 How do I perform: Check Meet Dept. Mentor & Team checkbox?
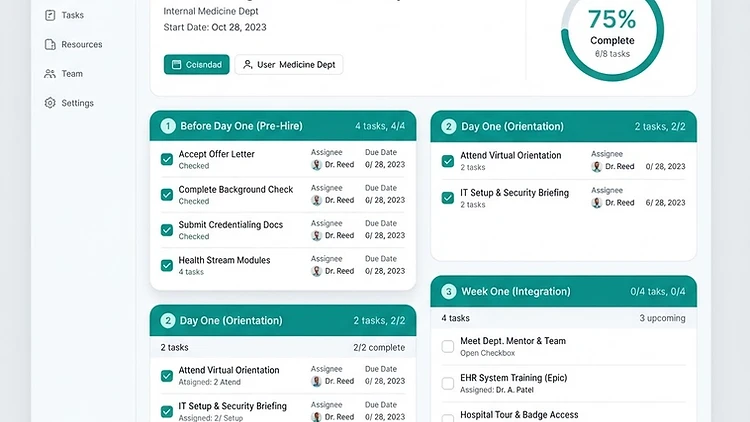[448, 346]
